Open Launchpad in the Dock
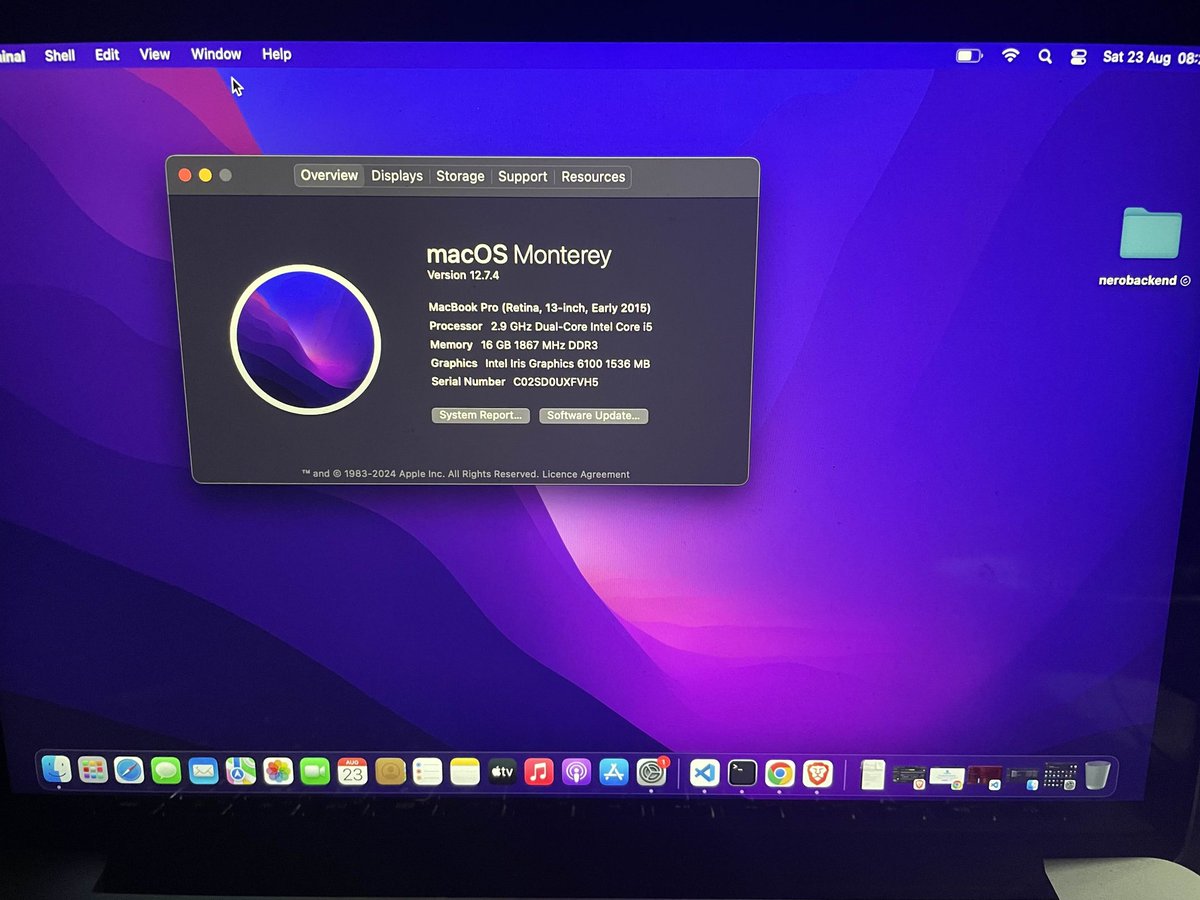Image resolution: width=1200 pixels, height=900 pixels. [x=92, y=770]
